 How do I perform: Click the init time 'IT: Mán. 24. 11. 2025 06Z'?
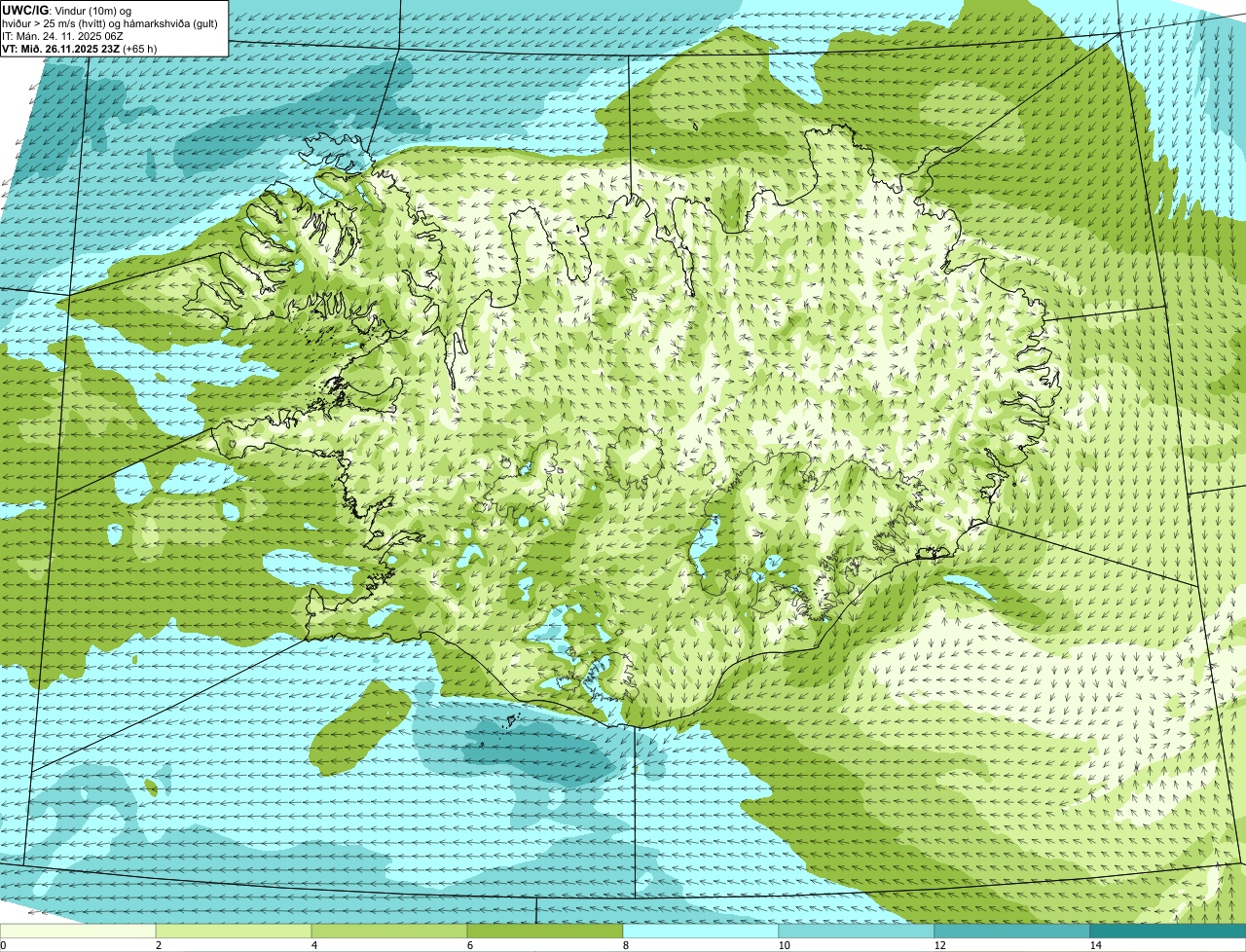(x=63, y=35)
